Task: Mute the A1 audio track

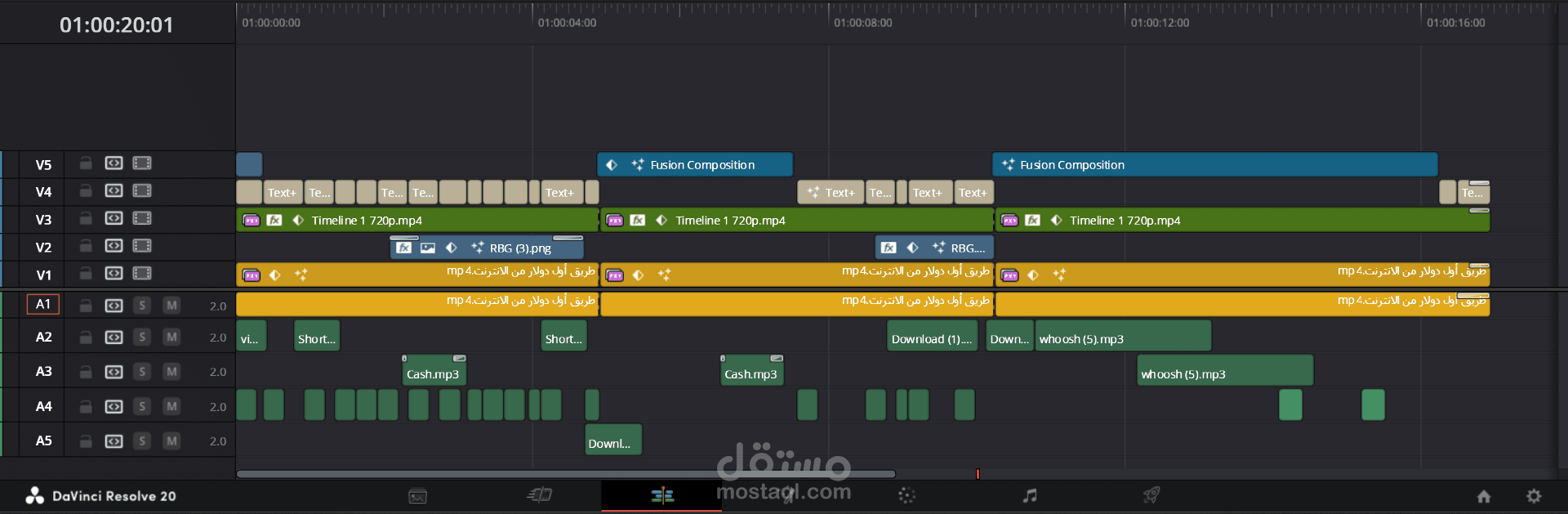Action: tap(171, 306)
